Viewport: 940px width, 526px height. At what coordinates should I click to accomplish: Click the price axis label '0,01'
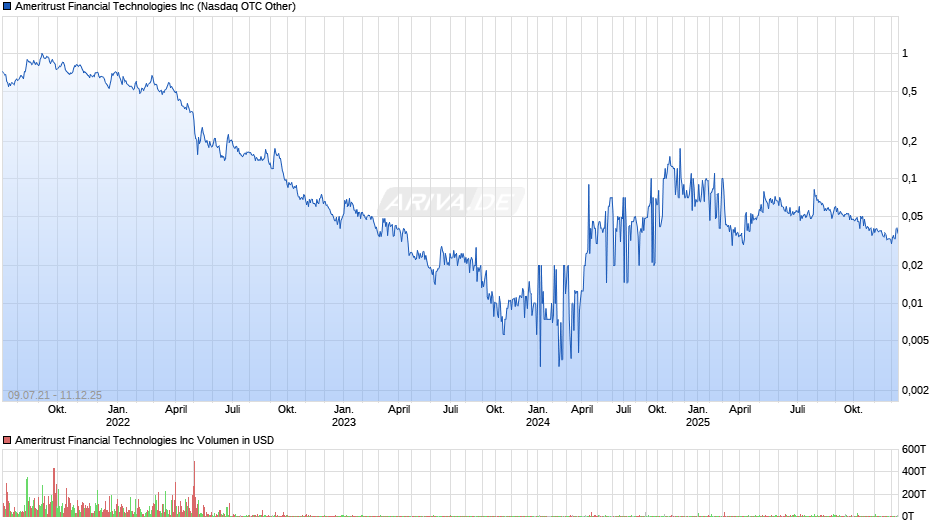point(912,303)
